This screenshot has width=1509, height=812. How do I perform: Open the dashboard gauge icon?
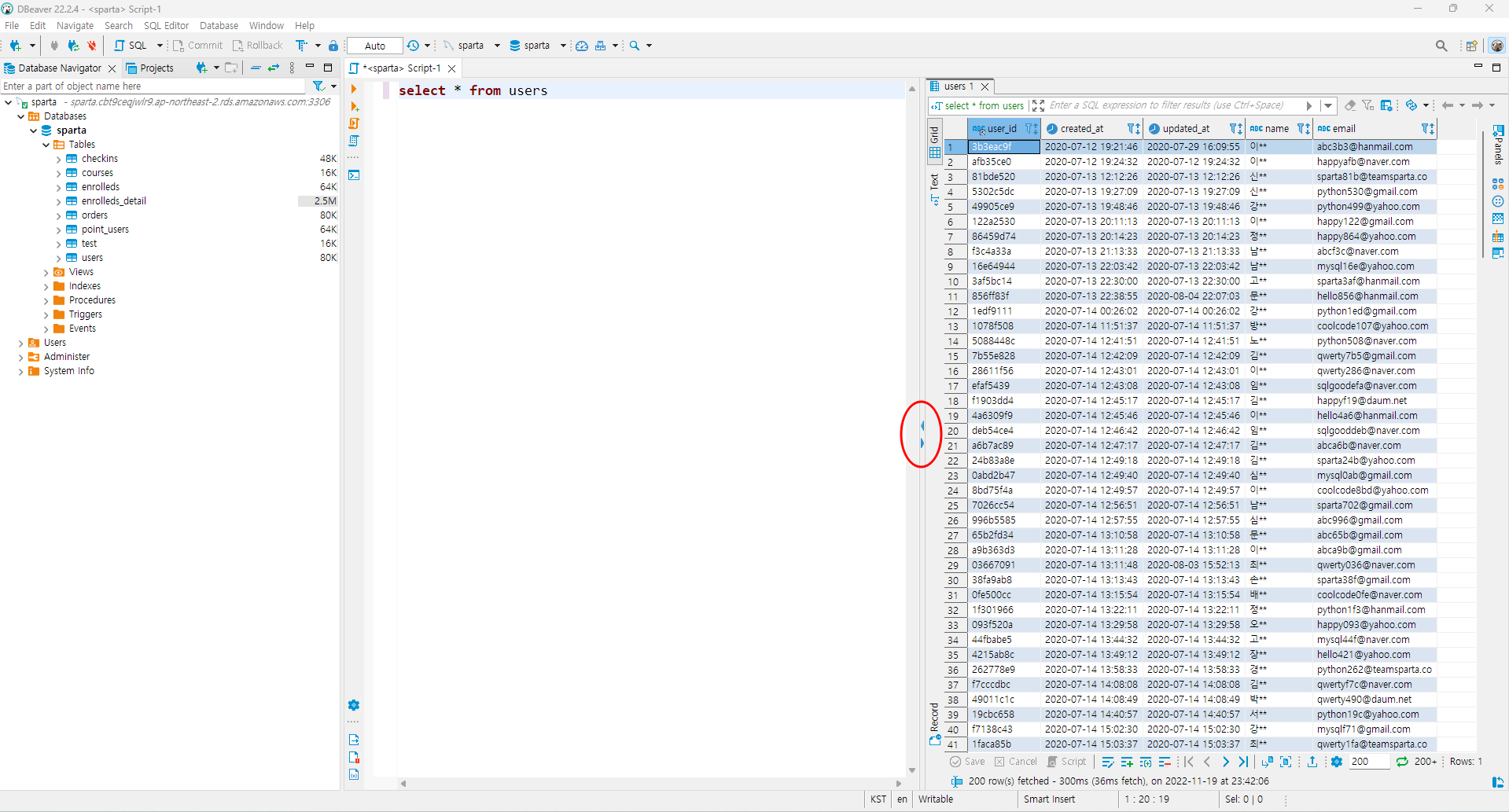tap(582, 46)
